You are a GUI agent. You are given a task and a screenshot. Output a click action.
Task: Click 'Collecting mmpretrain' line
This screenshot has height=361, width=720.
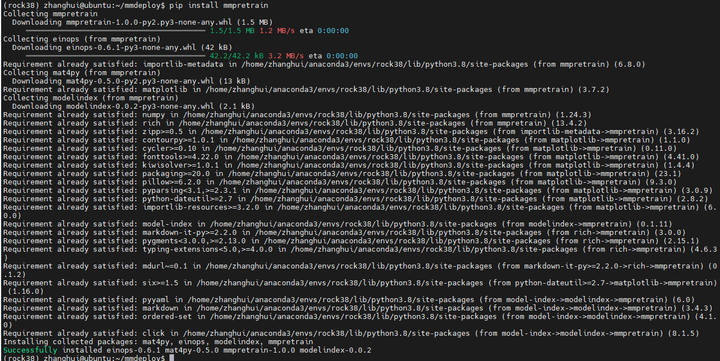click(50, 14)
